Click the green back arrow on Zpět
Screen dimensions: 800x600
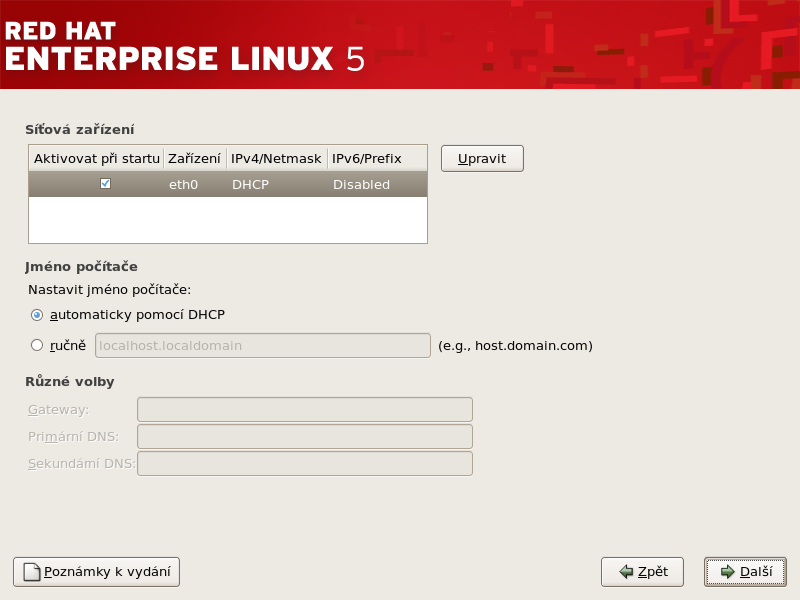pyautogui.click(x=626, y=572)
